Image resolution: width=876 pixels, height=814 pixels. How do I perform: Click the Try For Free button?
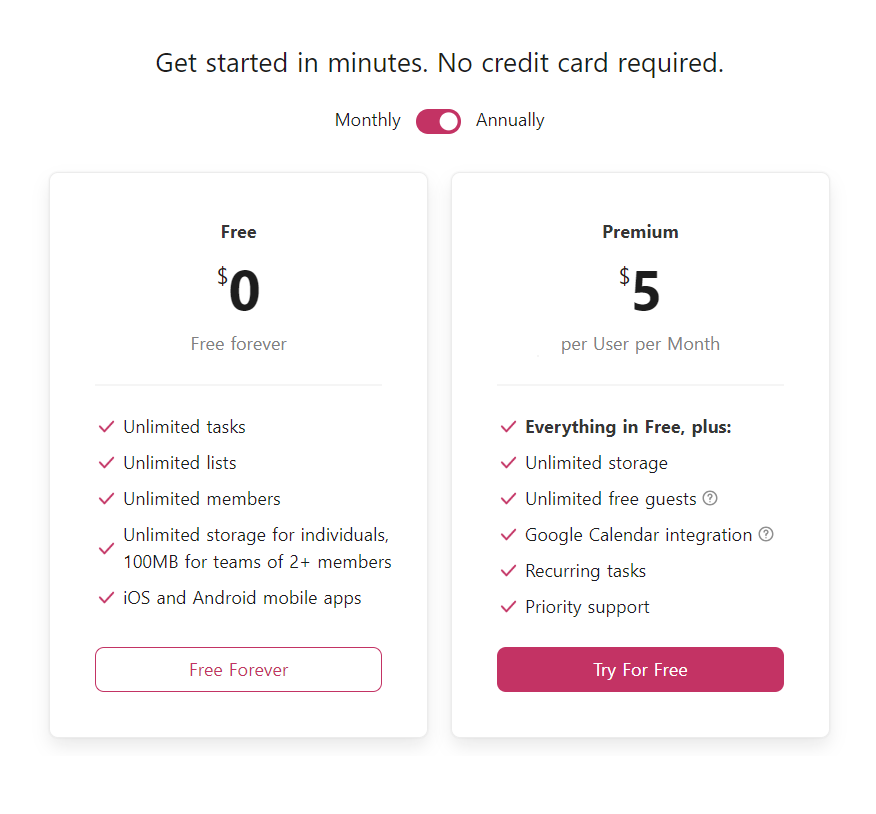(x=640, y=669)
